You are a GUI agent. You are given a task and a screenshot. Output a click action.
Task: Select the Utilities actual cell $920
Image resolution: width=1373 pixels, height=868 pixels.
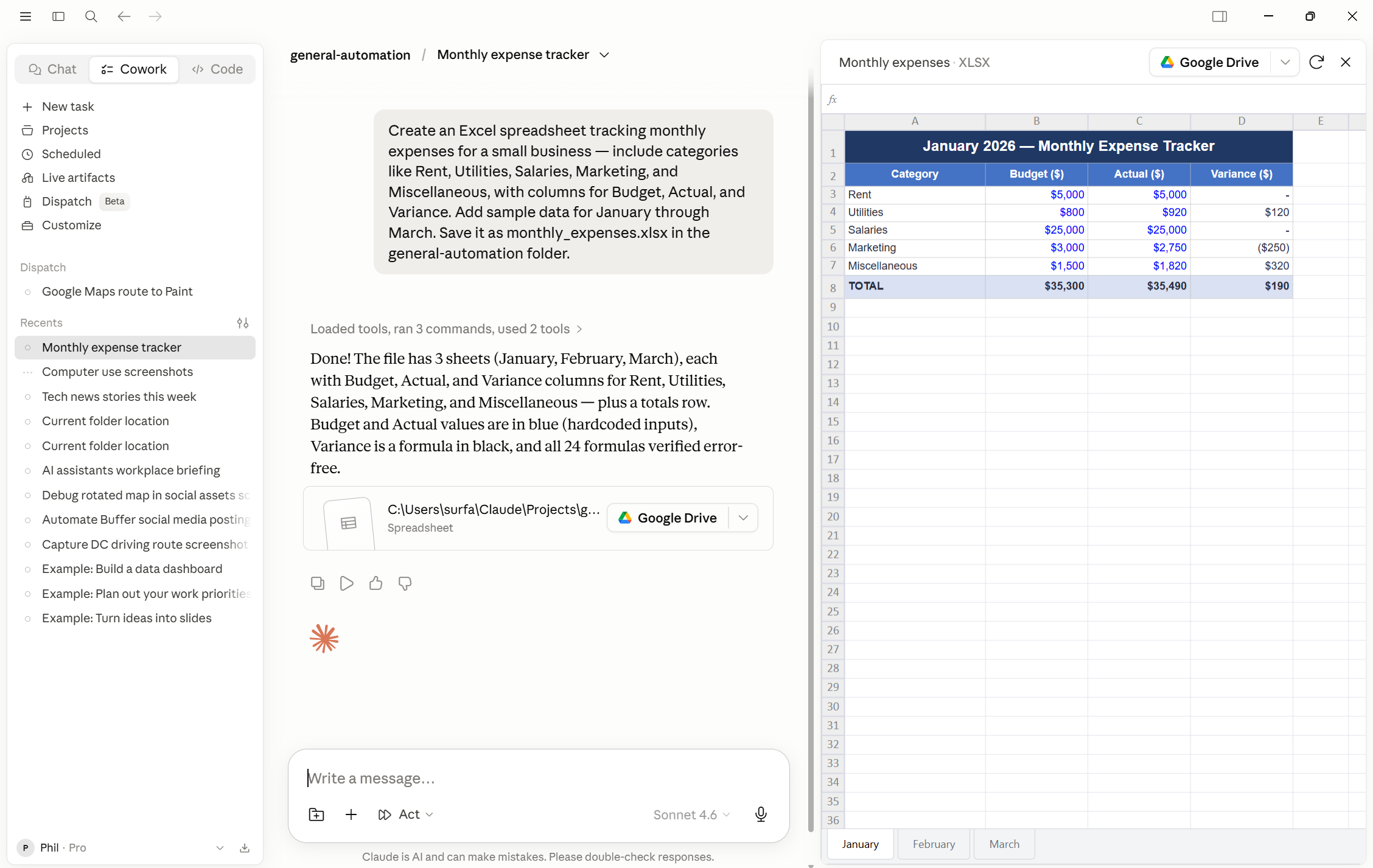[x=1139, y=212]
